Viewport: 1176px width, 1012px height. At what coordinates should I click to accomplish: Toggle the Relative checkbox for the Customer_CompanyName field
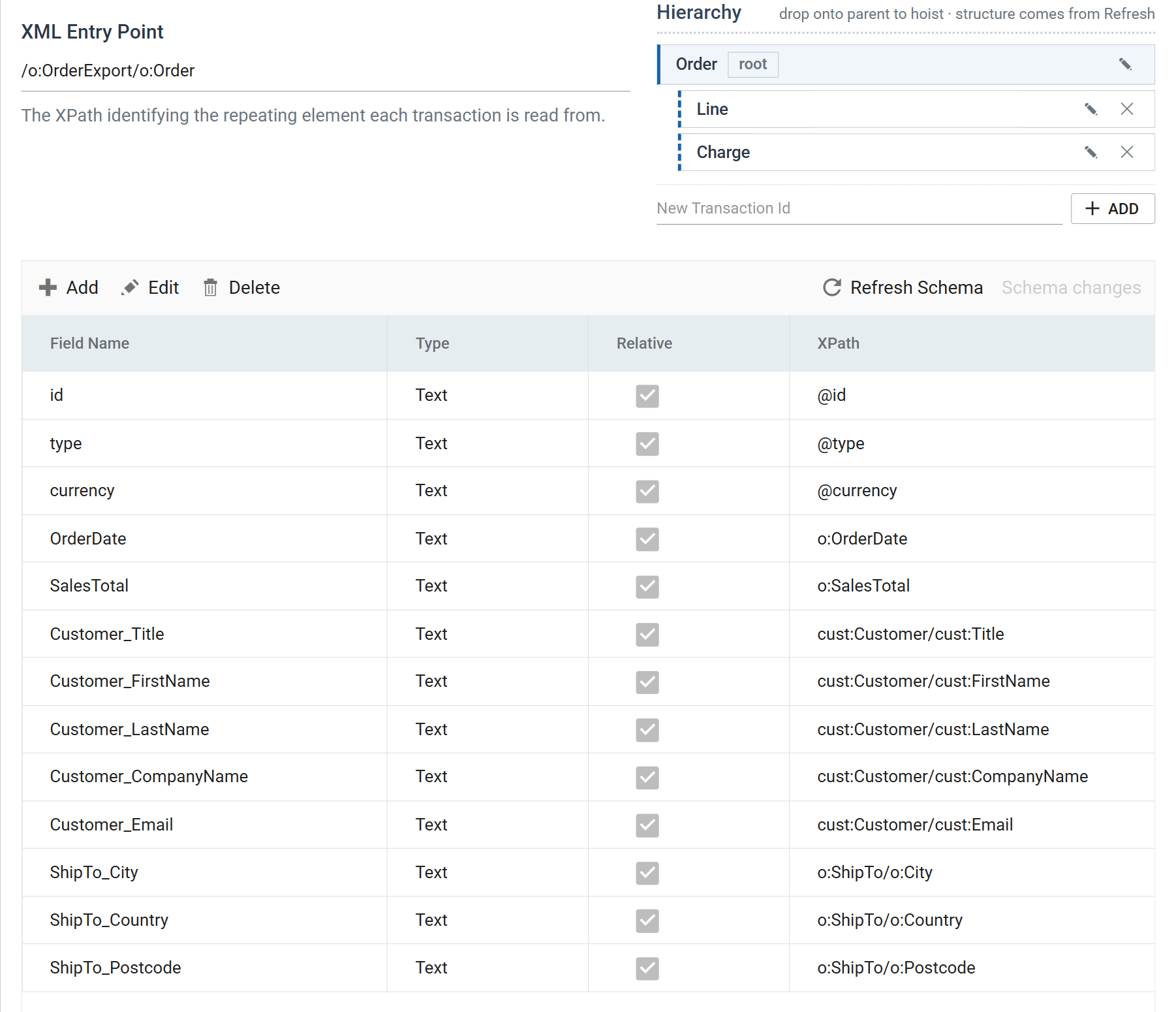click(x=647, y=777)
